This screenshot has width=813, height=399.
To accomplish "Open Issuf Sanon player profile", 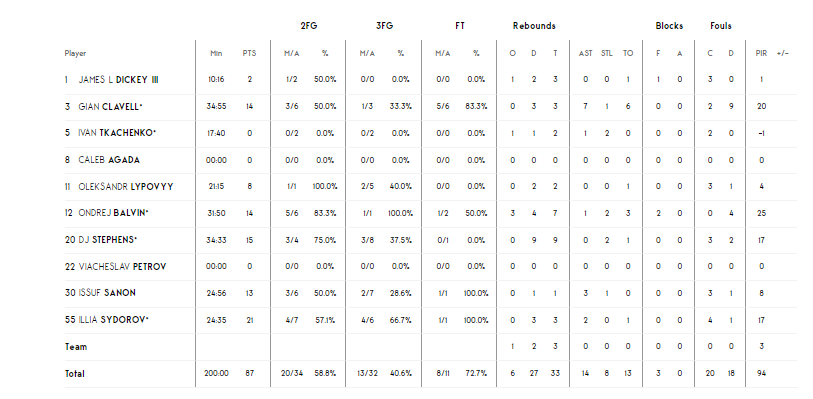I will (x=107, y=293).
